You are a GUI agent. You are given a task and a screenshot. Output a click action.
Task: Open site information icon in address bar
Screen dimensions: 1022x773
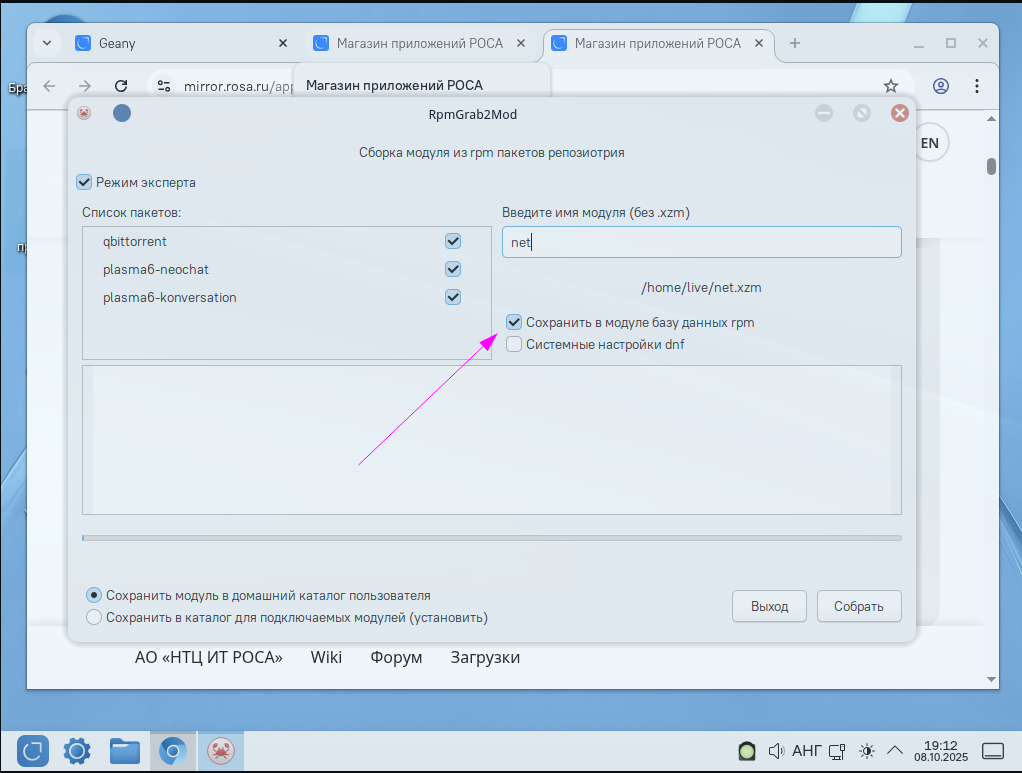[164, 86]
